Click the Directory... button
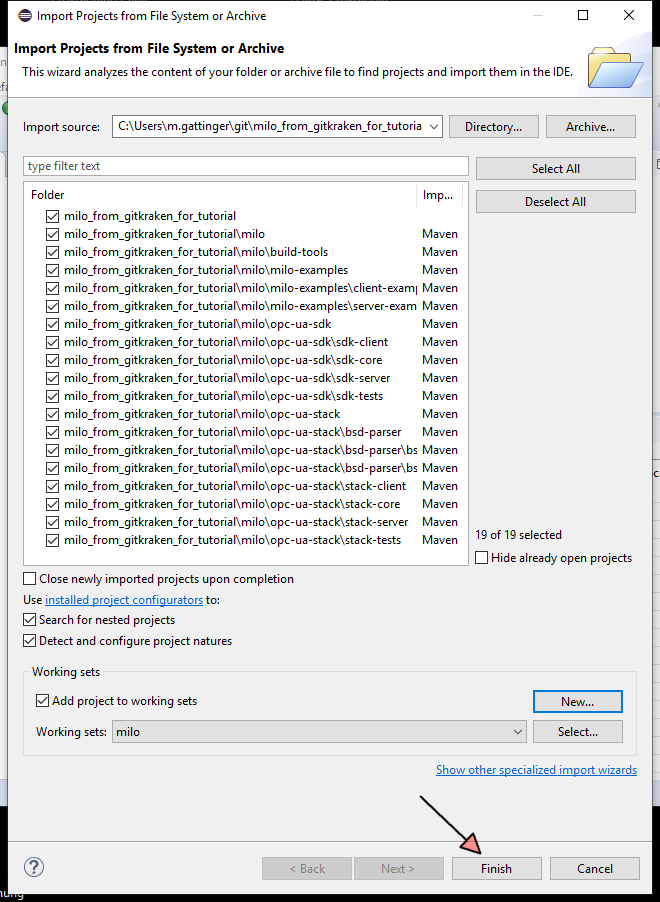The image size is (660, 902). (x=494, y=127)
